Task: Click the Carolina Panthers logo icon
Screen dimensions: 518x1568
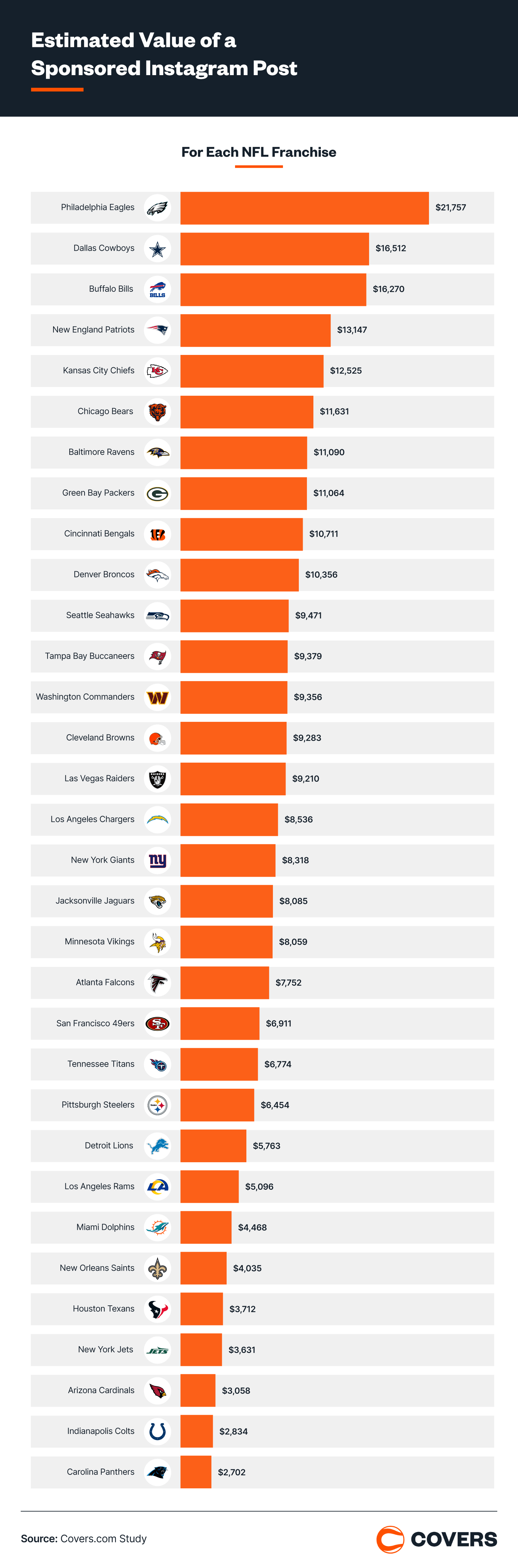Action: click(157, 1472)
